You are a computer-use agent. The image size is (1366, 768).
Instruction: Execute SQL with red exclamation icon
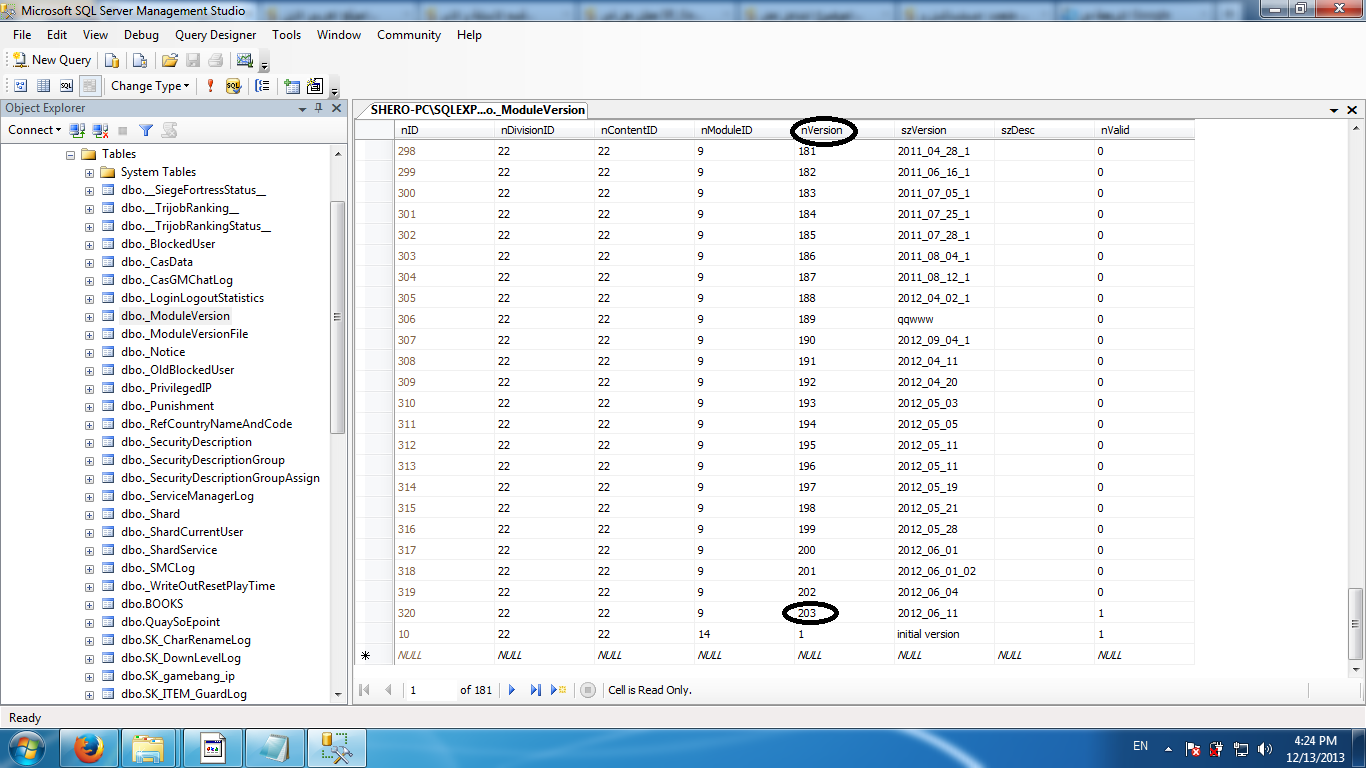point(210,86)
